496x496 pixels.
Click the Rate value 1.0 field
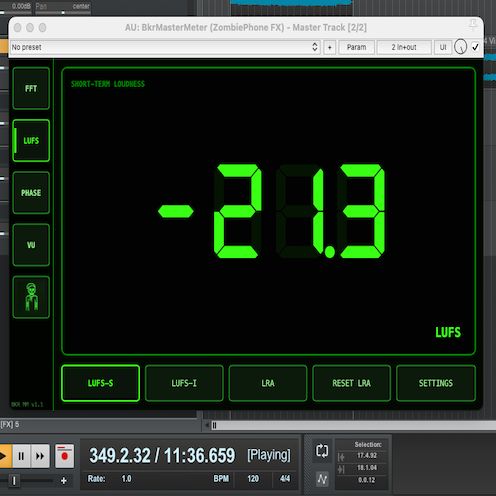(126, 479)
